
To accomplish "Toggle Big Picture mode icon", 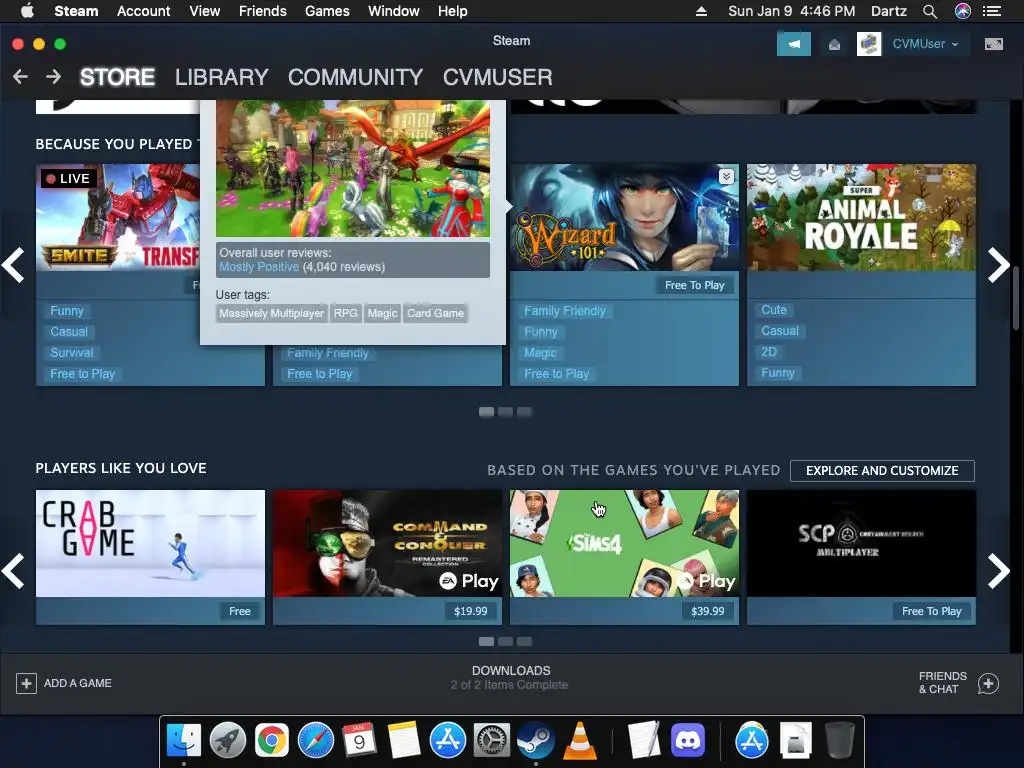I will tap(993, 44).
